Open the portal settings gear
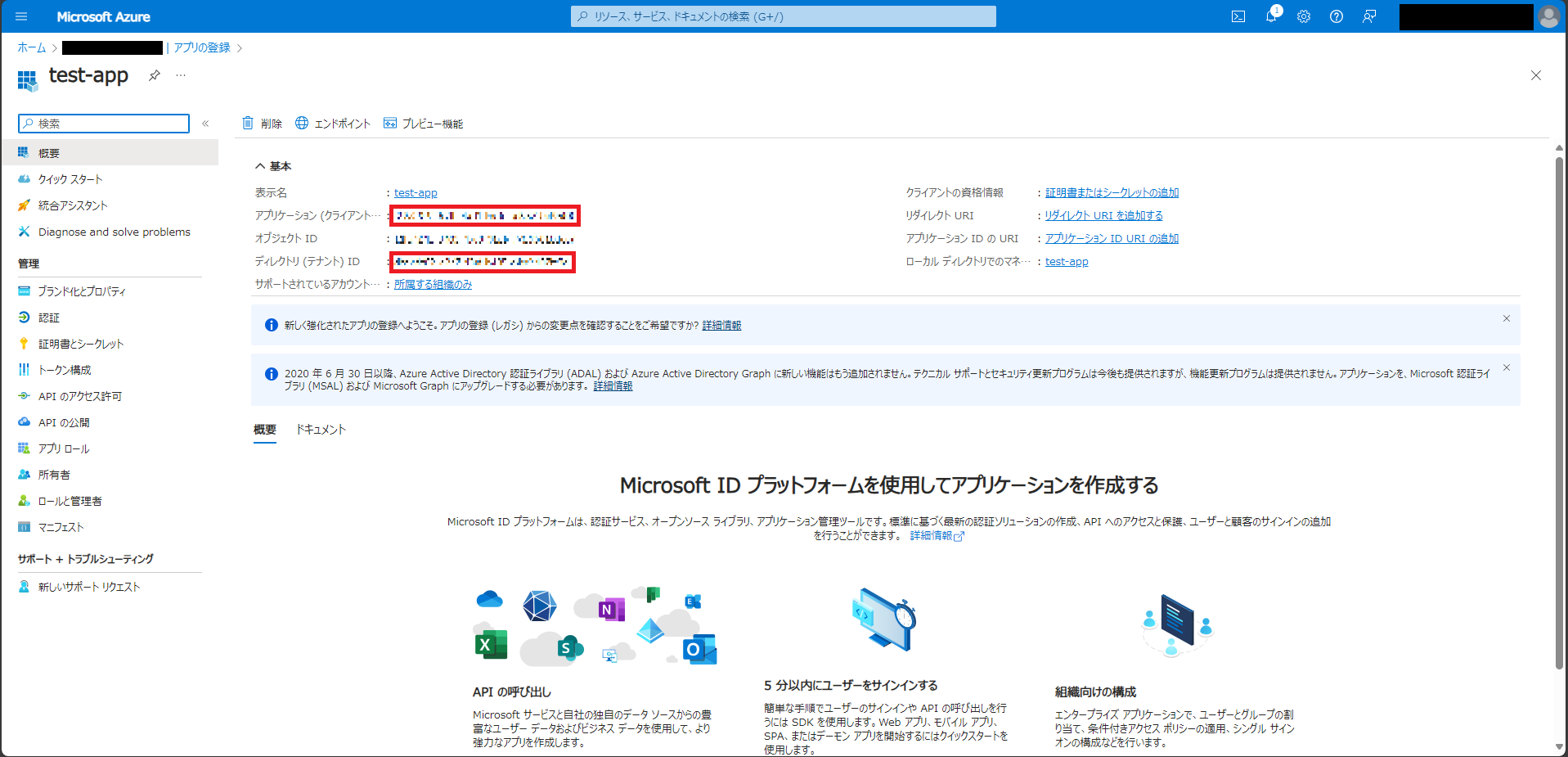Screen dimensions: 1568x757 point(1303,16)
